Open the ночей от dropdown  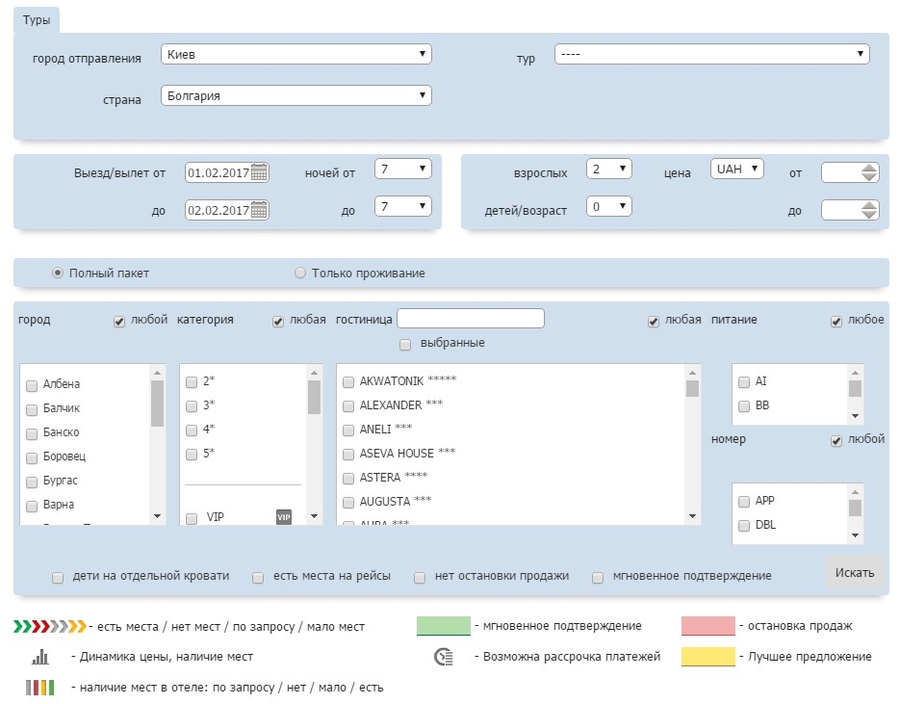403,169
